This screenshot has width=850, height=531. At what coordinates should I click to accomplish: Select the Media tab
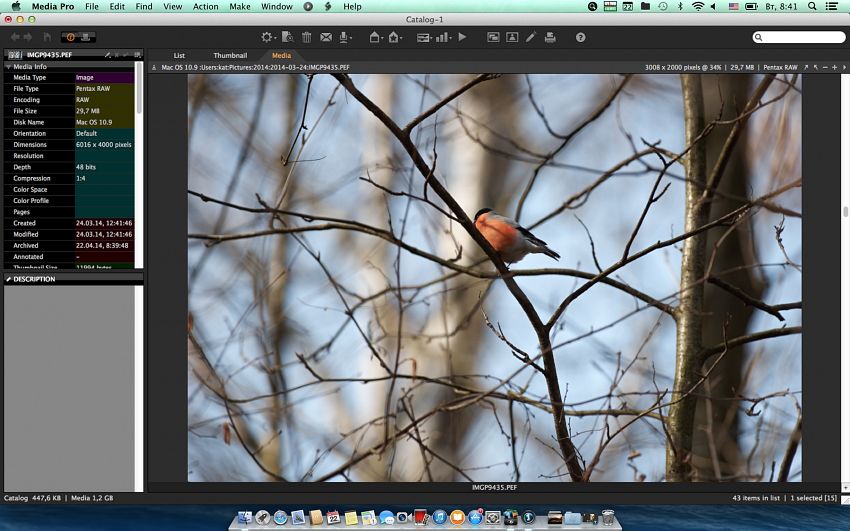(281, 55)
